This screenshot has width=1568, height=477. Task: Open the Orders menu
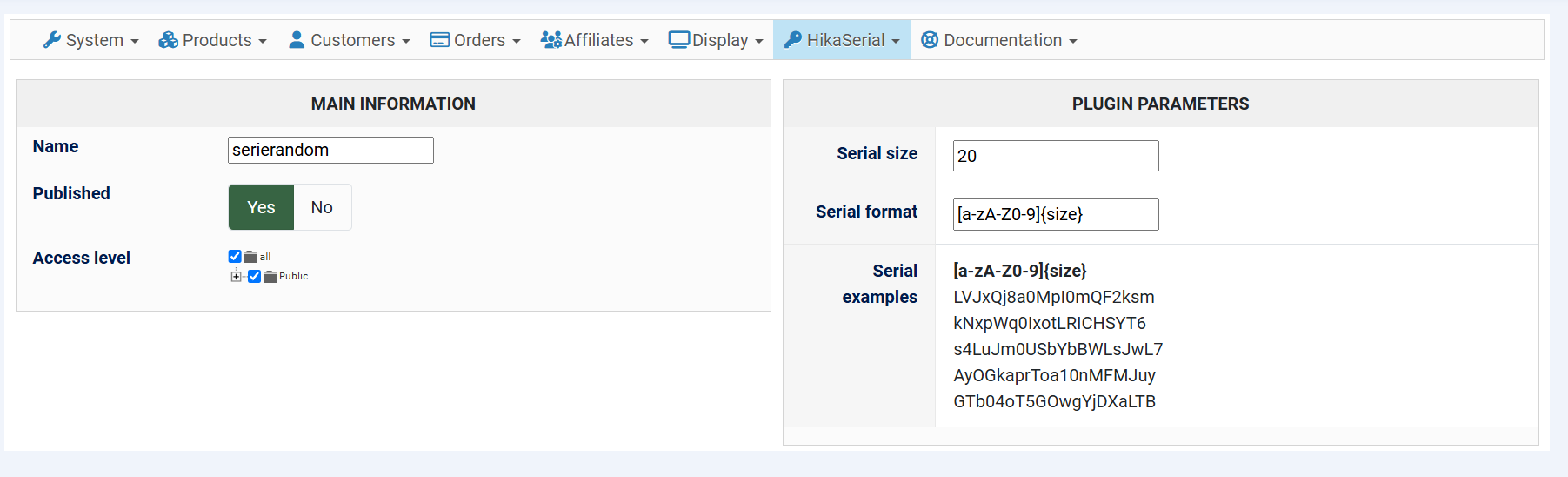pos(479,40)
